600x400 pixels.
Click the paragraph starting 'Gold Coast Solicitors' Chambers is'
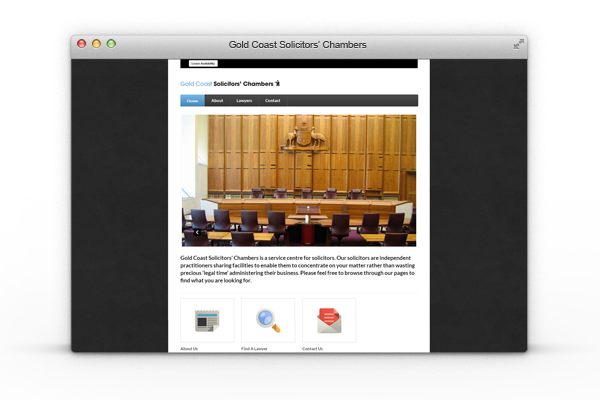coord(298,269)
